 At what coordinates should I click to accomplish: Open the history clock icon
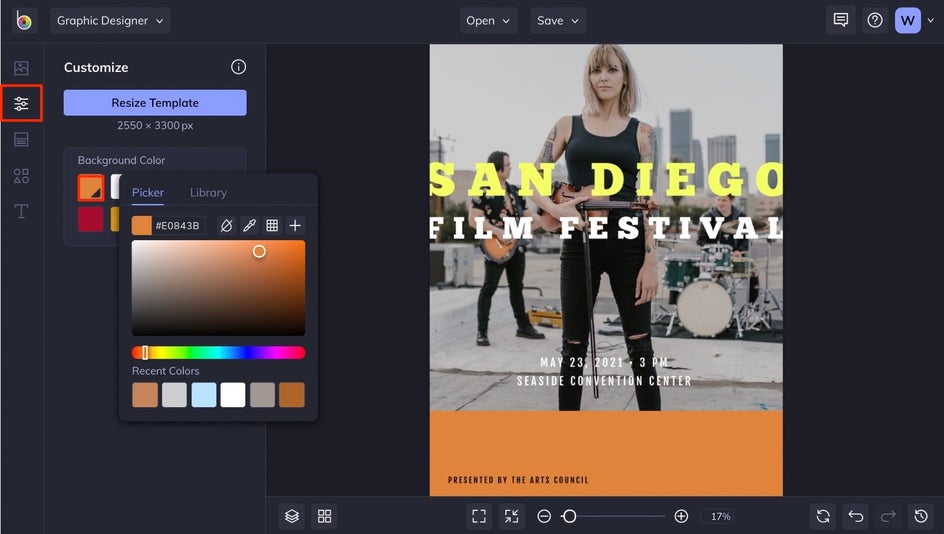coord(921,516)
